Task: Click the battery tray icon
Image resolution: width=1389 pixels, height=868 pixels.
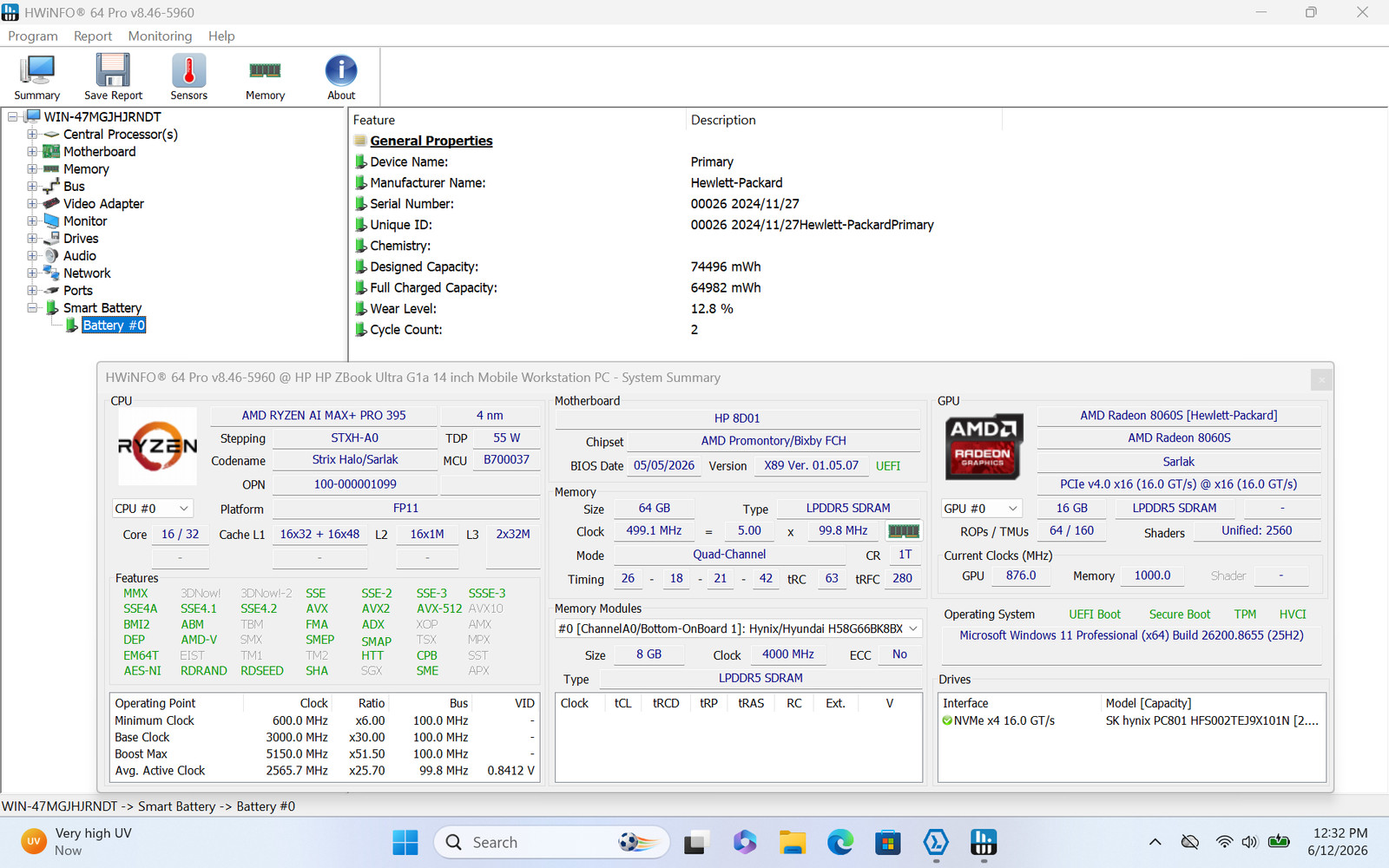Action: click(x=1279, y=842)
